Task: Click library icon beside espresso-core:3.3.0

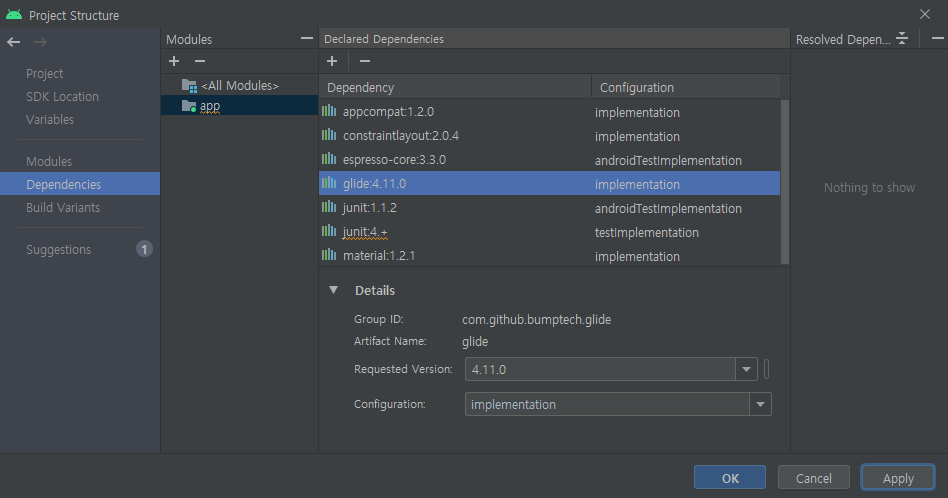Action: 329,159
